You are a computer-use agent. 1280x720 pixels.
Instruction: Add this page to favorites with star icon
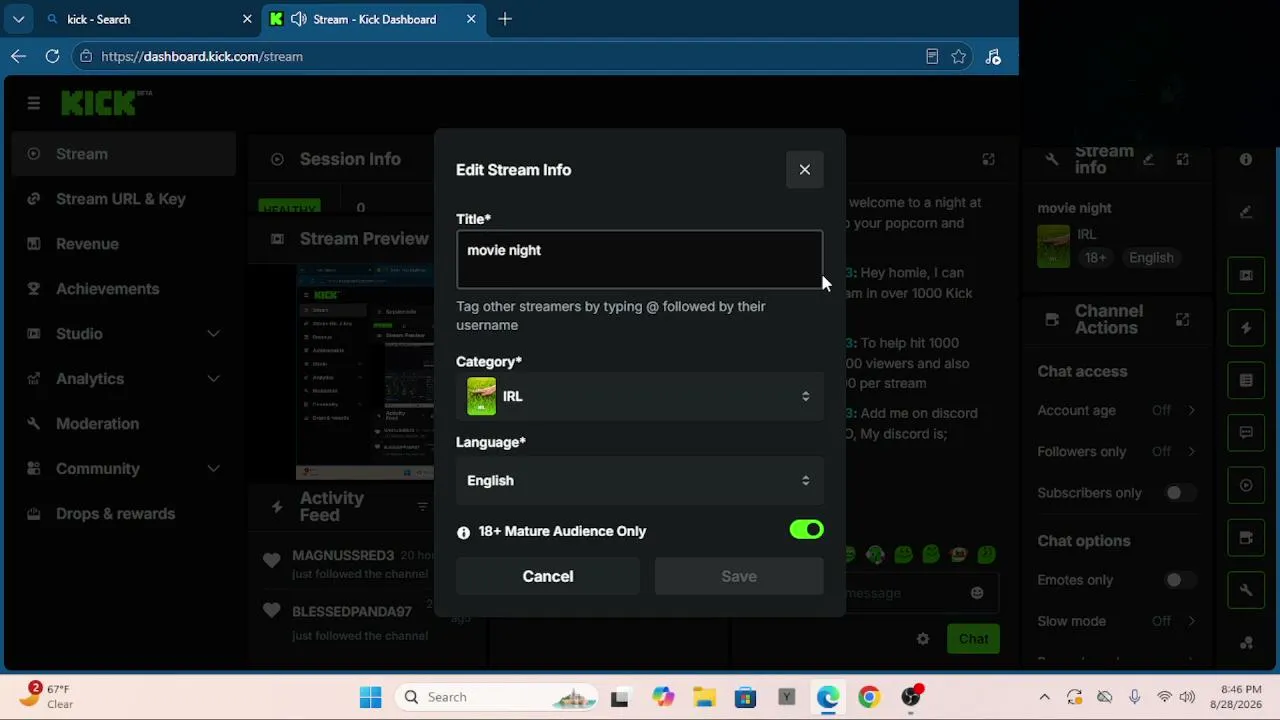pos(959,57)
